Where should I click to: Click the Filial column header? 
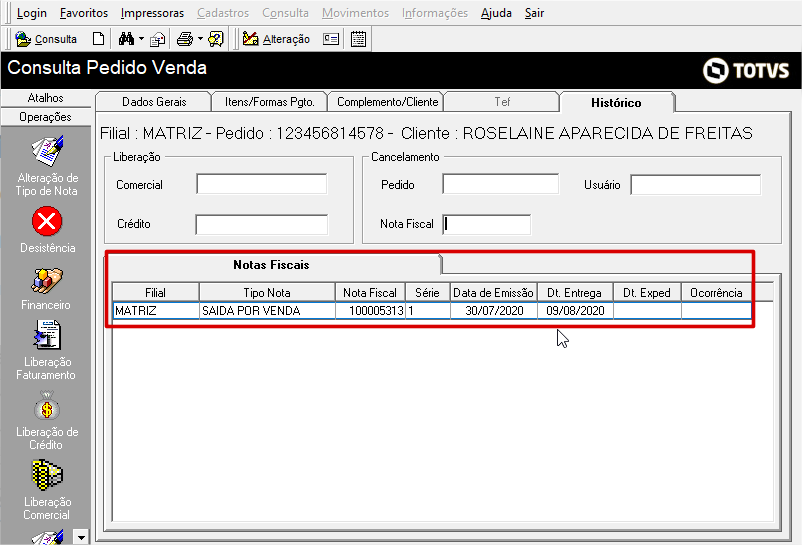(155, 292)
